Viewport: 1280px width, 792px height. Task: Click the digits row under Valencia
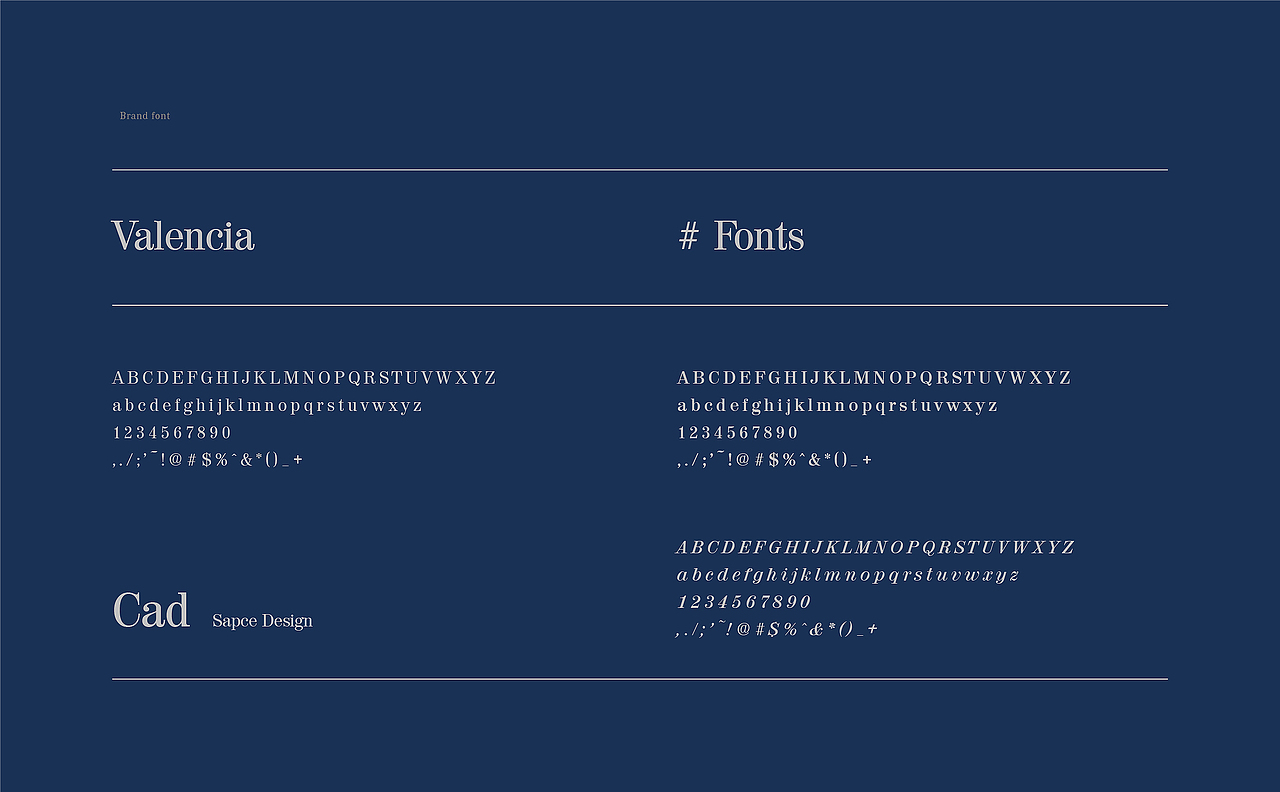click(172, 433)
